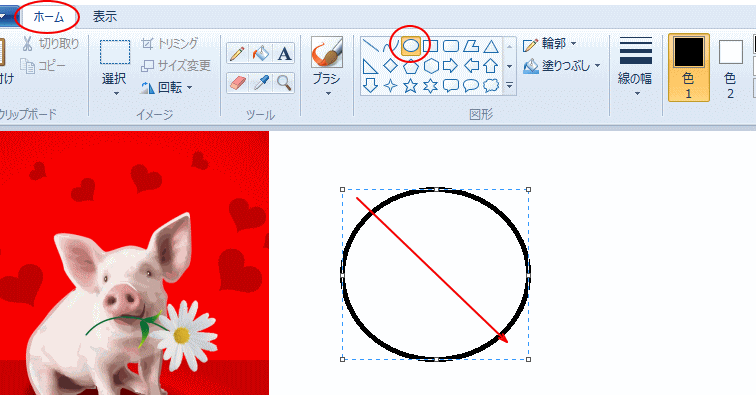Choose the Six-point star shape
Screen dimensions: 756x395
point(431,85)
